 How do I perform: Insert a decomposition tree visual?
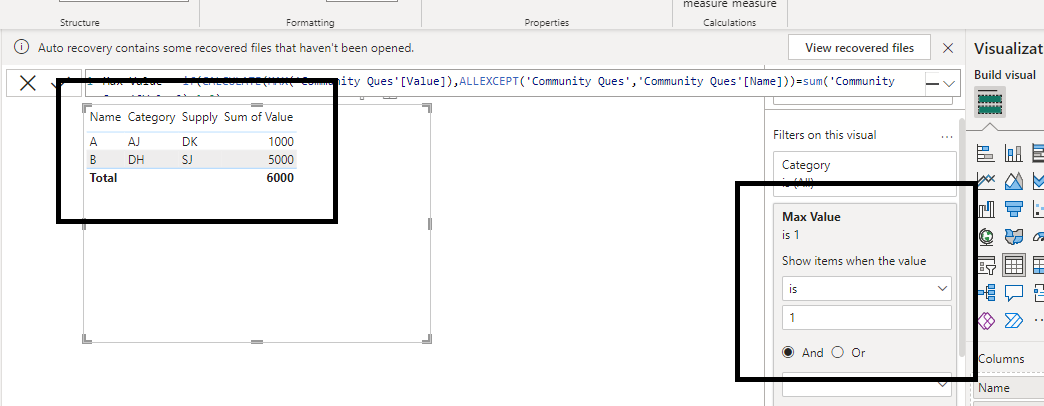[985, 293]
